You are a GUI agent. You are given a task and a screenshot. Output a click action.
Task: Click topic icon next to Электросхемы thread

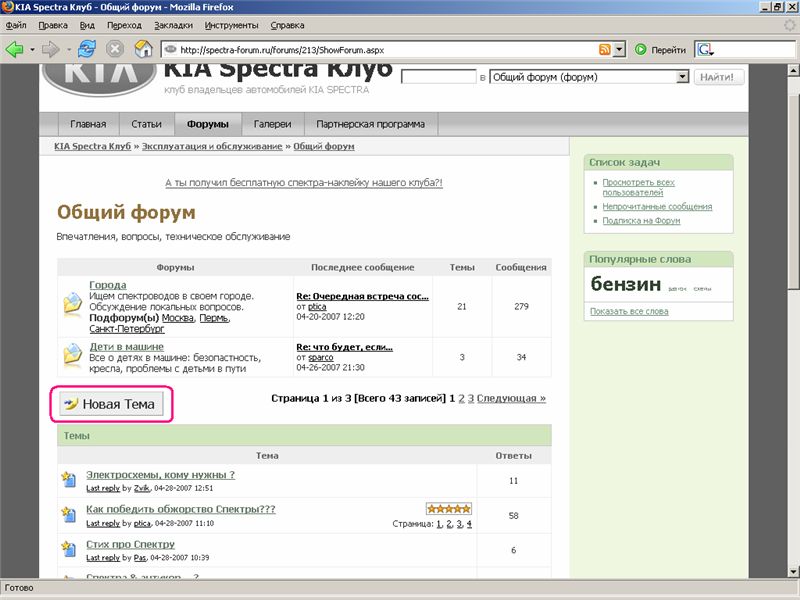pyautogui.click(x=68, y=480)
